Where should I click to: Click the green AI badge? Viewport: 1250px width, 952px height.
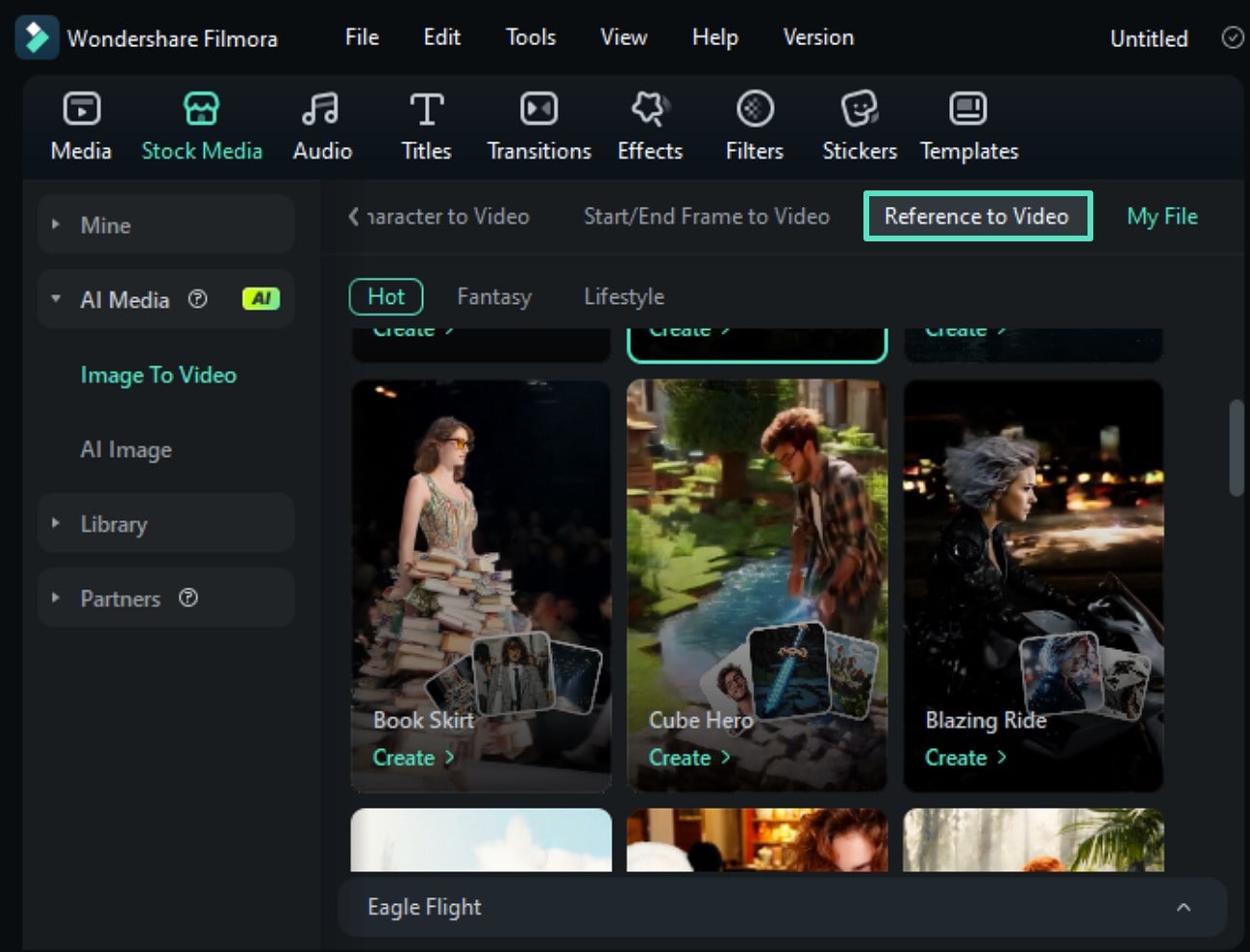[261, 299]
